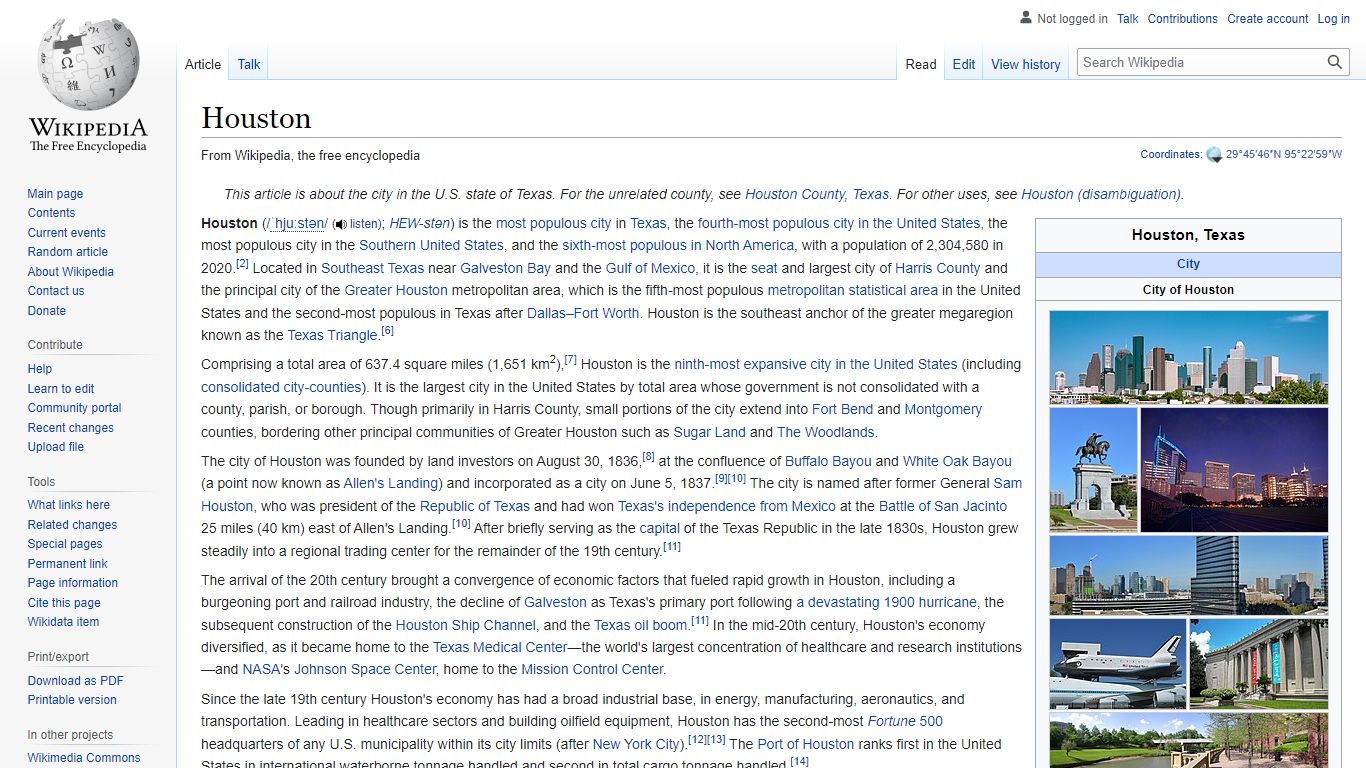Open Wikimedia Commons link
The width and height of the screenshot is (1366, 768).
coord(84,758)
